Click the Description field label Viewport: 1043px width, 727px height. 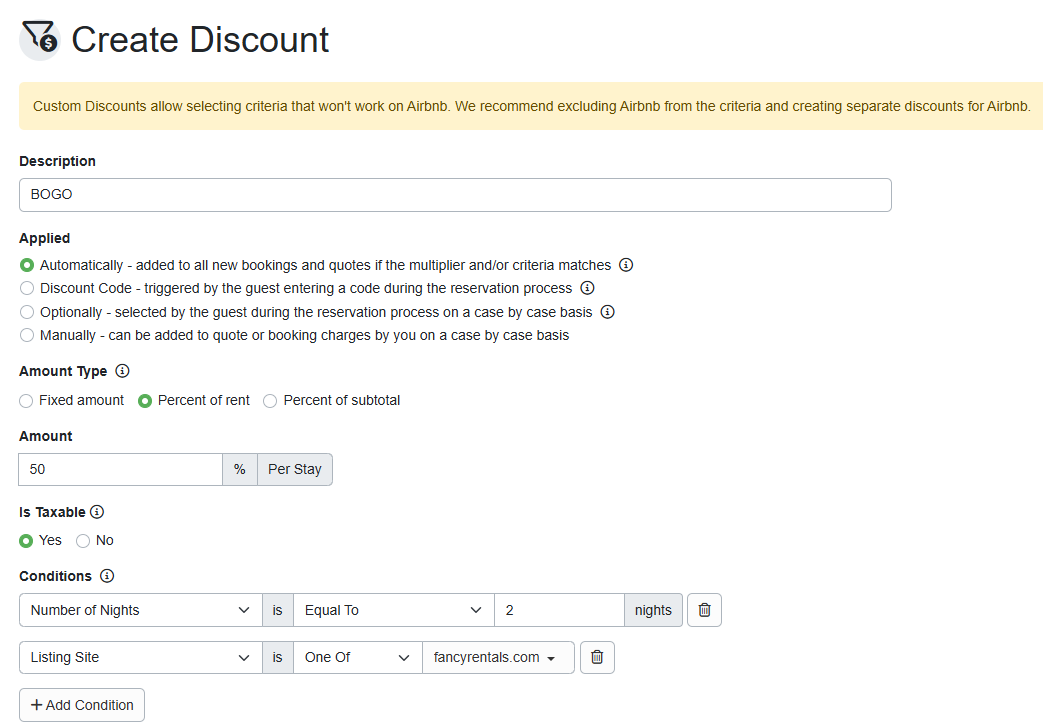click(x=57, y=161)
